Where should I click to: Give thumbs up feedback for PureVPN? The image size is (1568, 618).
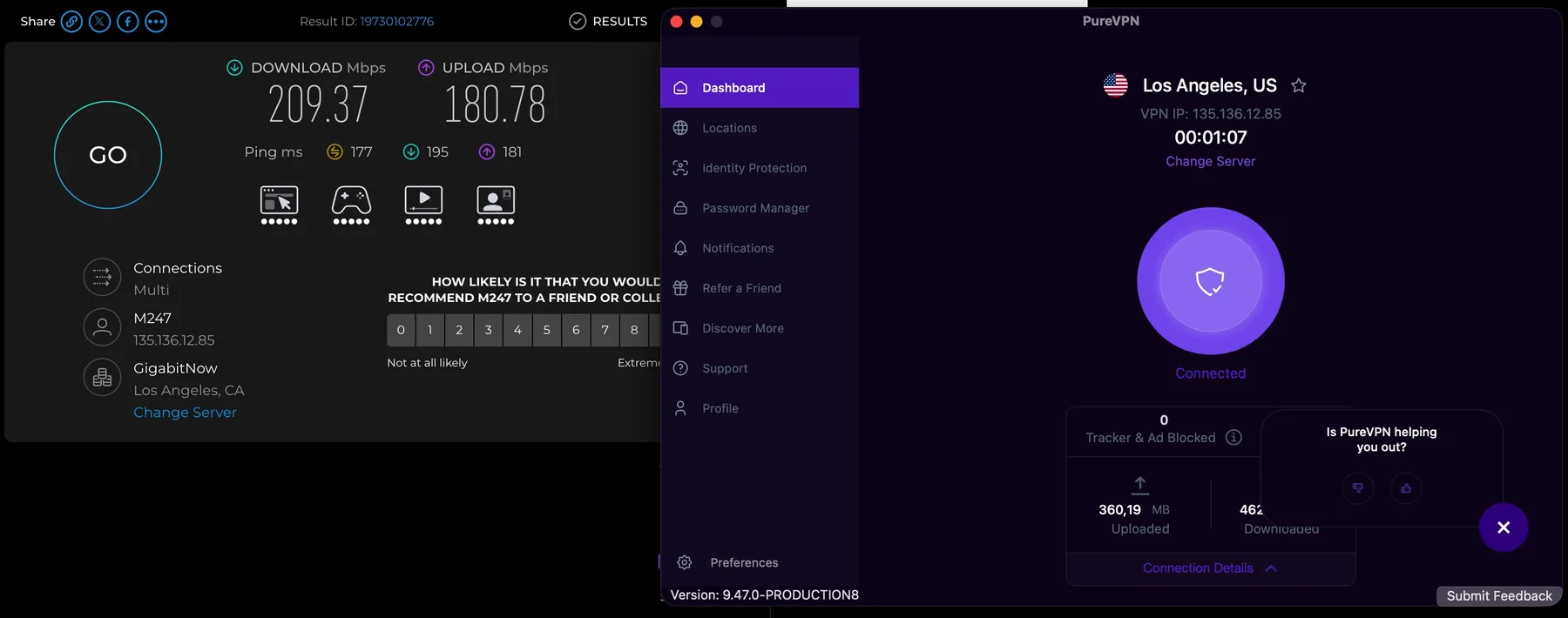1405,488
